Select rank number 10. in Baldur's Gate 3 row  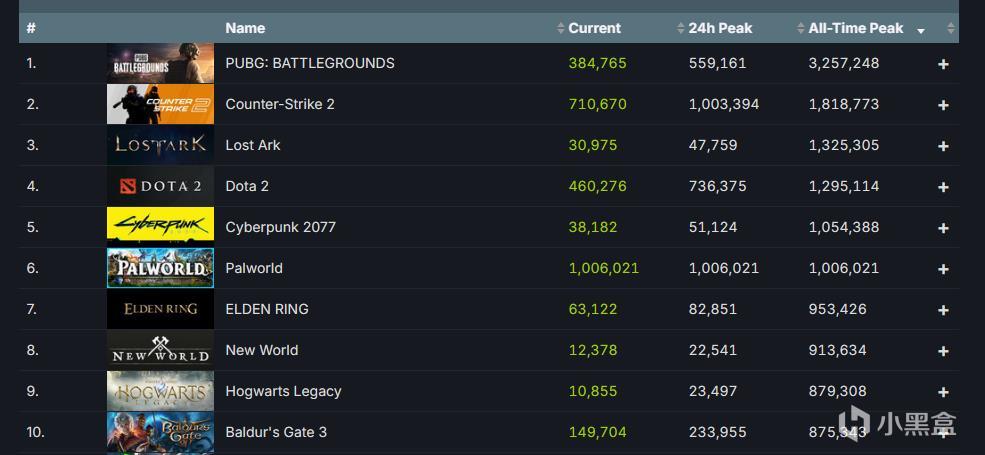pyautogui.click(x=36, y=432)
